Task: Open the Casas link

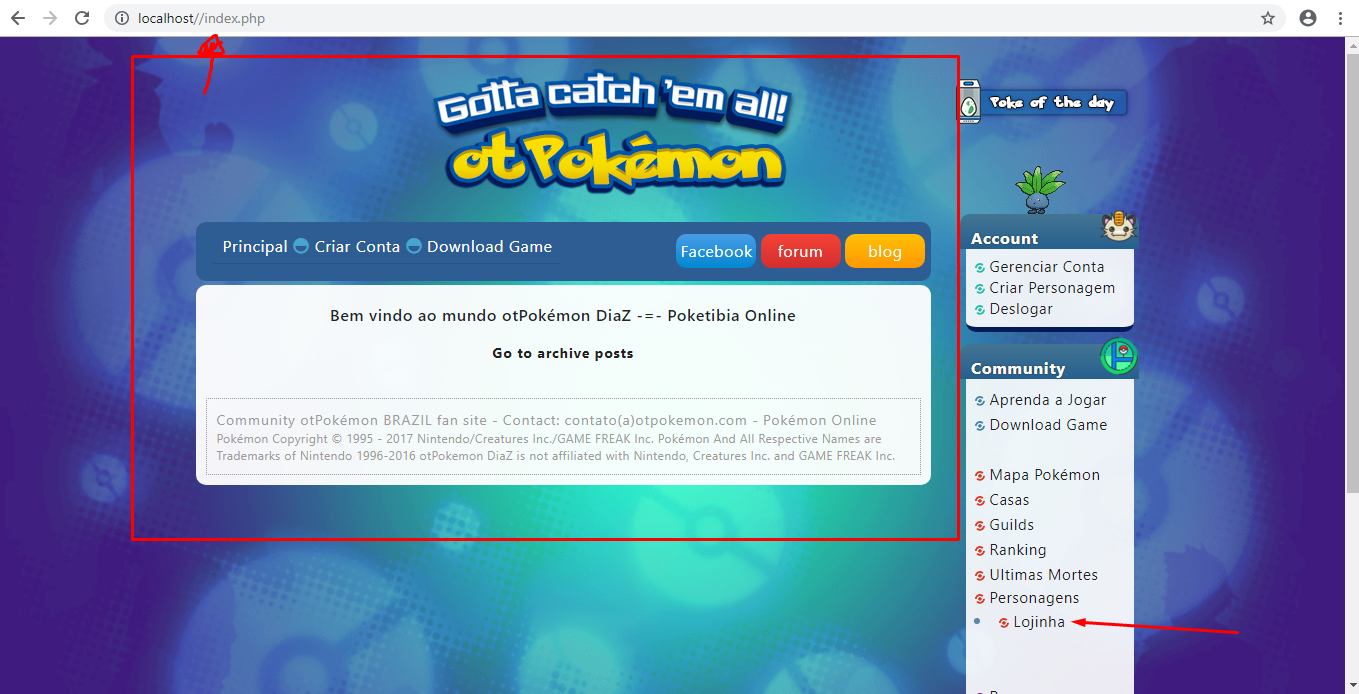Action: [1009, 500]
